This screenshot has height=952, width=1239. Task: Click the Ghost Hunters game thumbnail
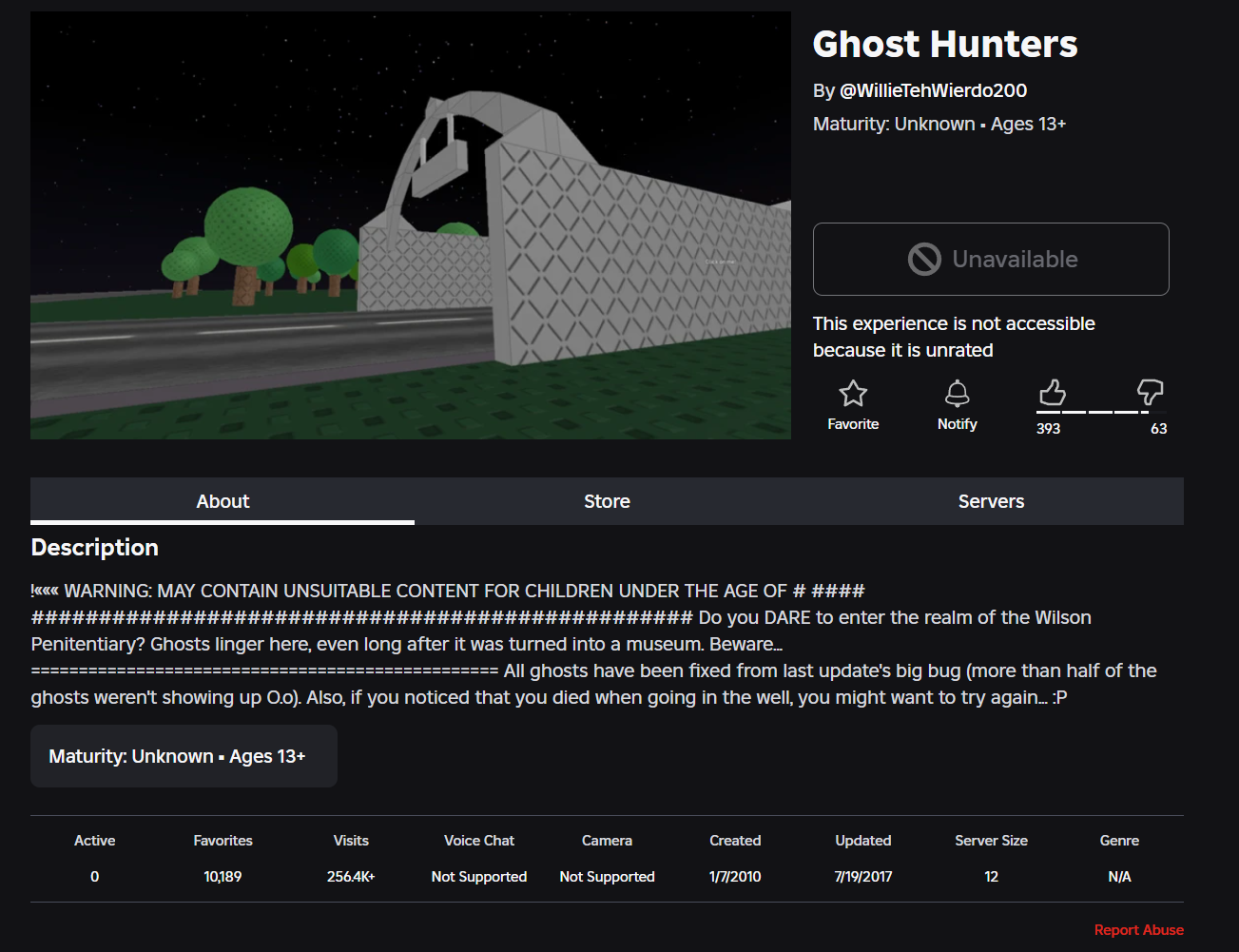coord(411,225)
